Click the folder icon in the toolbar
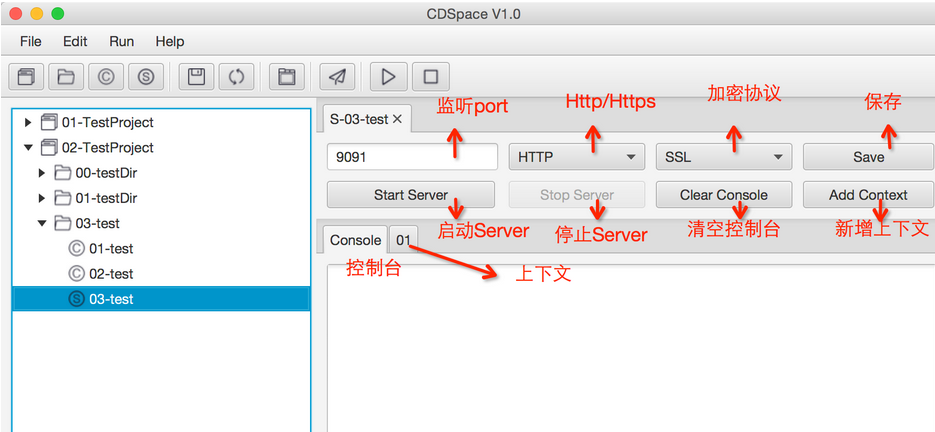Image resolution: width=935 pixels, height=432 pixels. (x=67, y=76)
